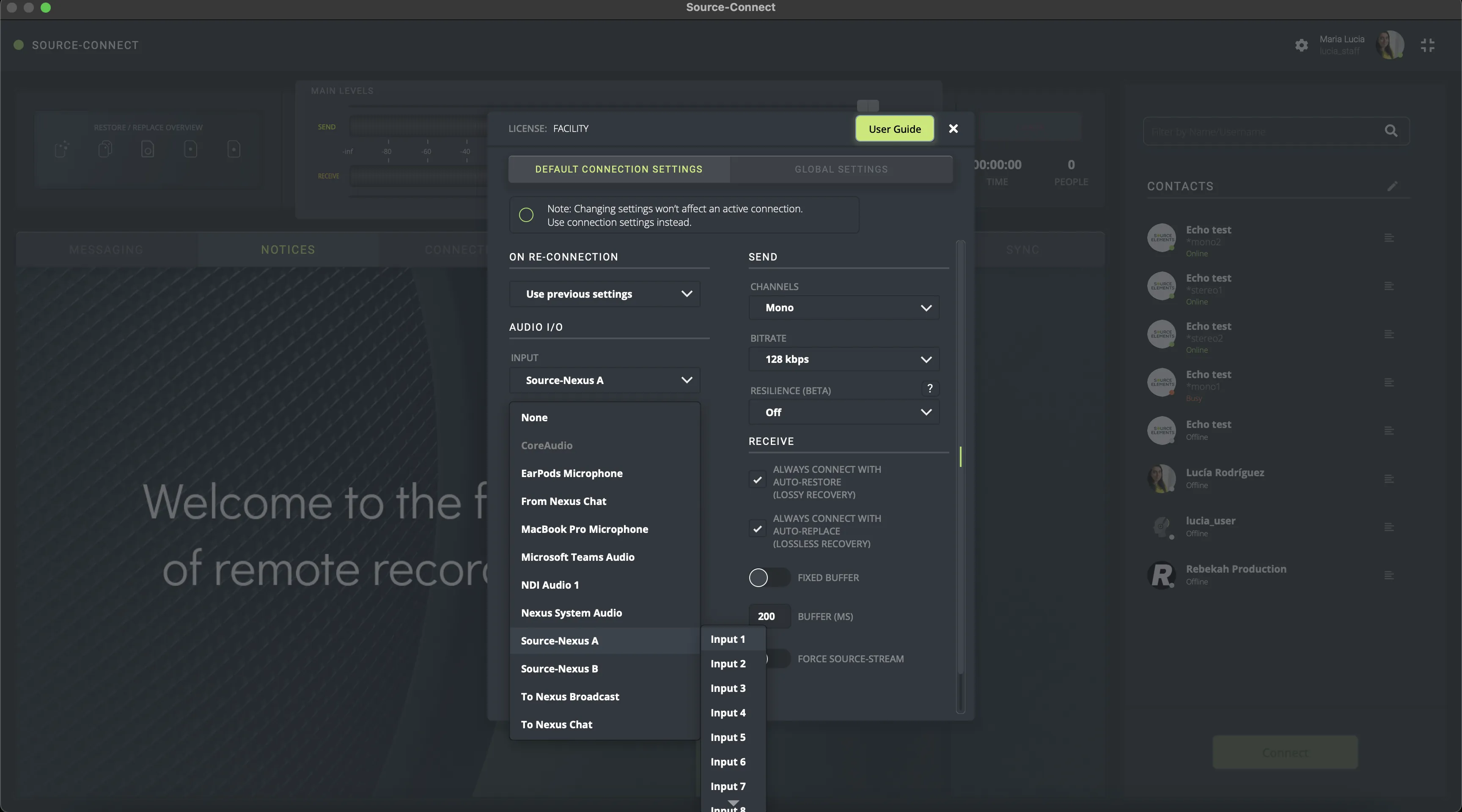Image resolution: width=1462 pixels, height=812 pixels.
Task: Select MacBook Pro Microphone input
Action: [x=605, y=529]
